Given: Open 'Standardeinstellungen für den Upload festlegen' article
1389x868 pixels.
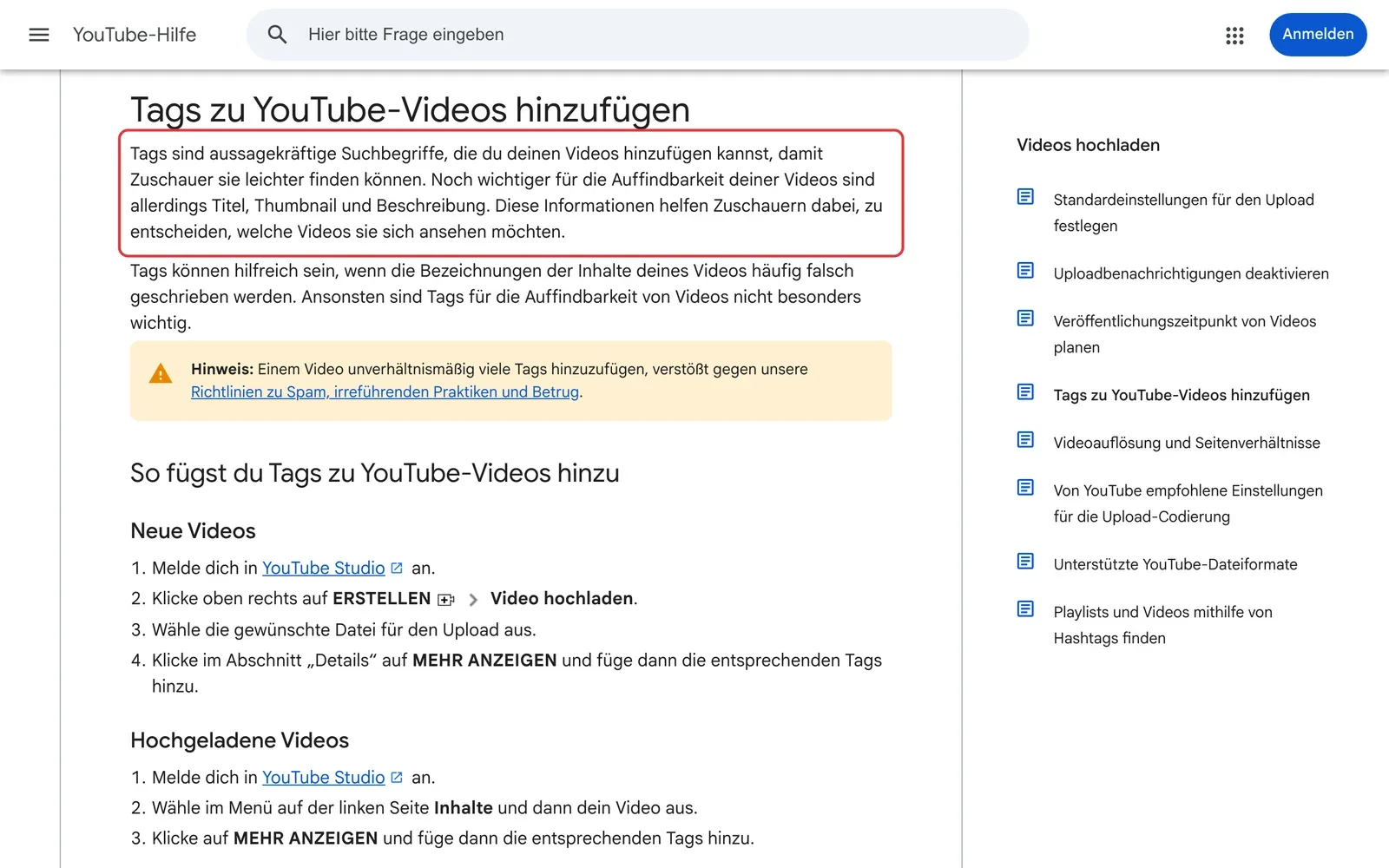Looking at the screenshot, I should click(x=1183, y=213).
